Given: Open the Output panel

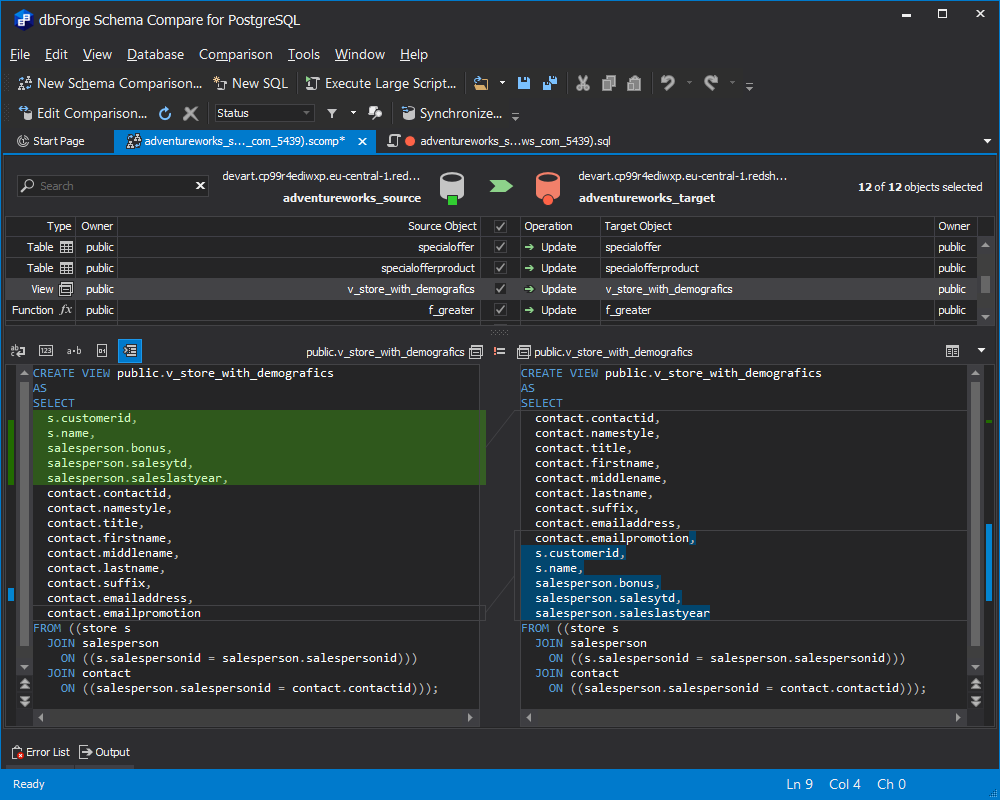Looking at the screenshot, I should point(105,752).
